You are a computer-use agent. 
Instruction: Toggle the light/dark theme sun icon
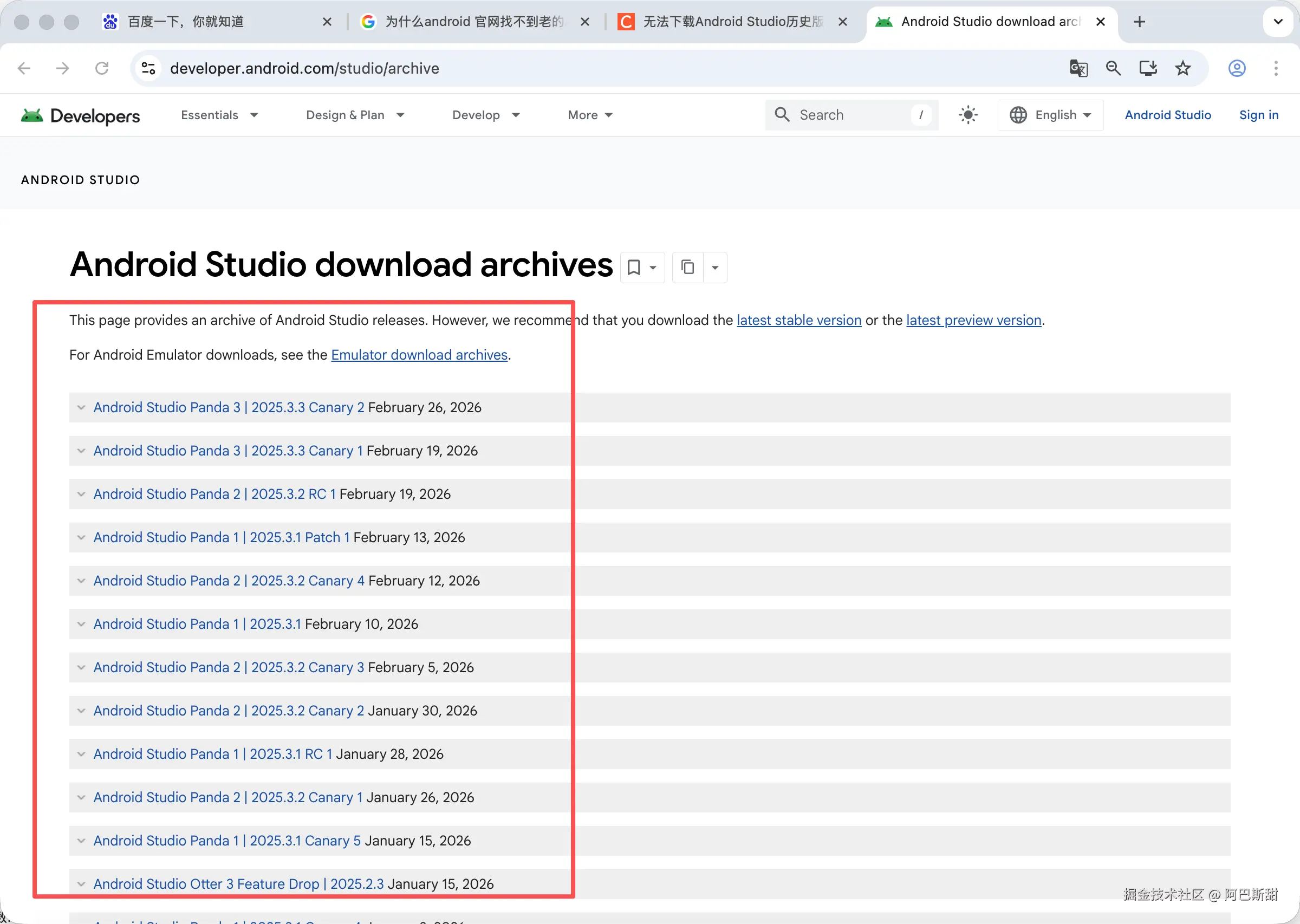[x=968, y=115]
